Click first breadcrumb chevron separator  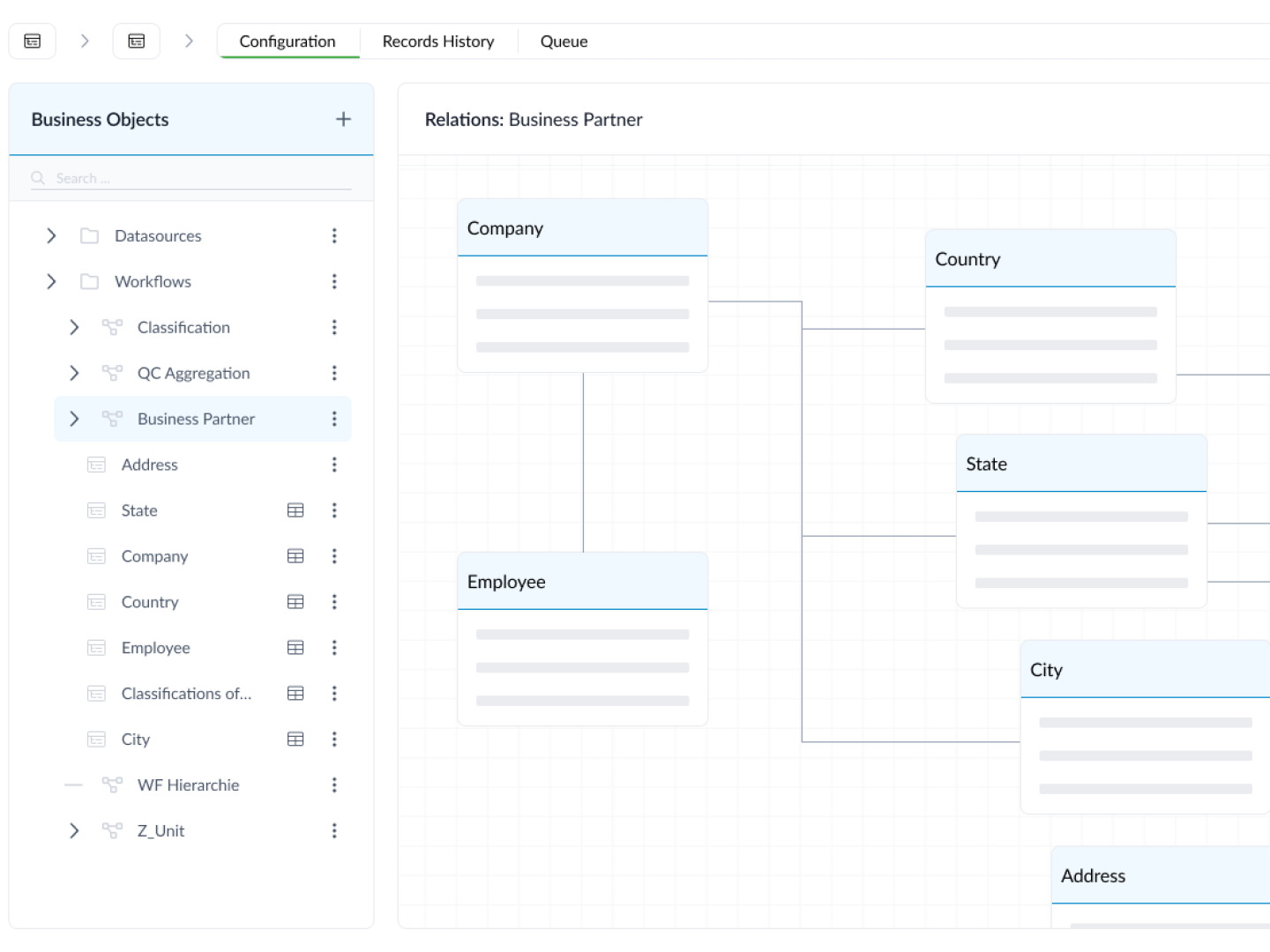click(x=85, y=41)
